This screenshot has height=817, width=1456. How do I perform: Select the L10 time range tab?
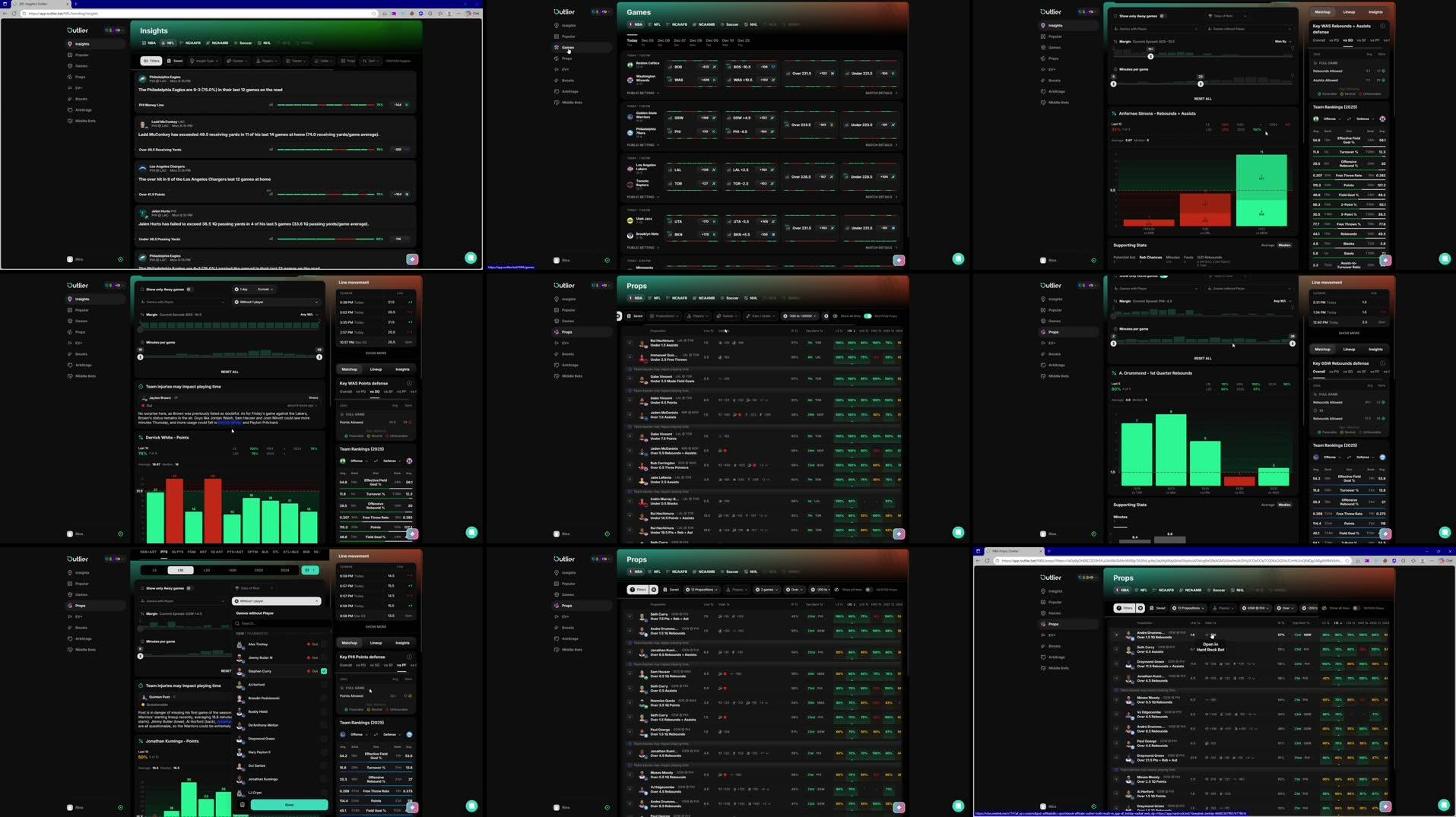180,570
